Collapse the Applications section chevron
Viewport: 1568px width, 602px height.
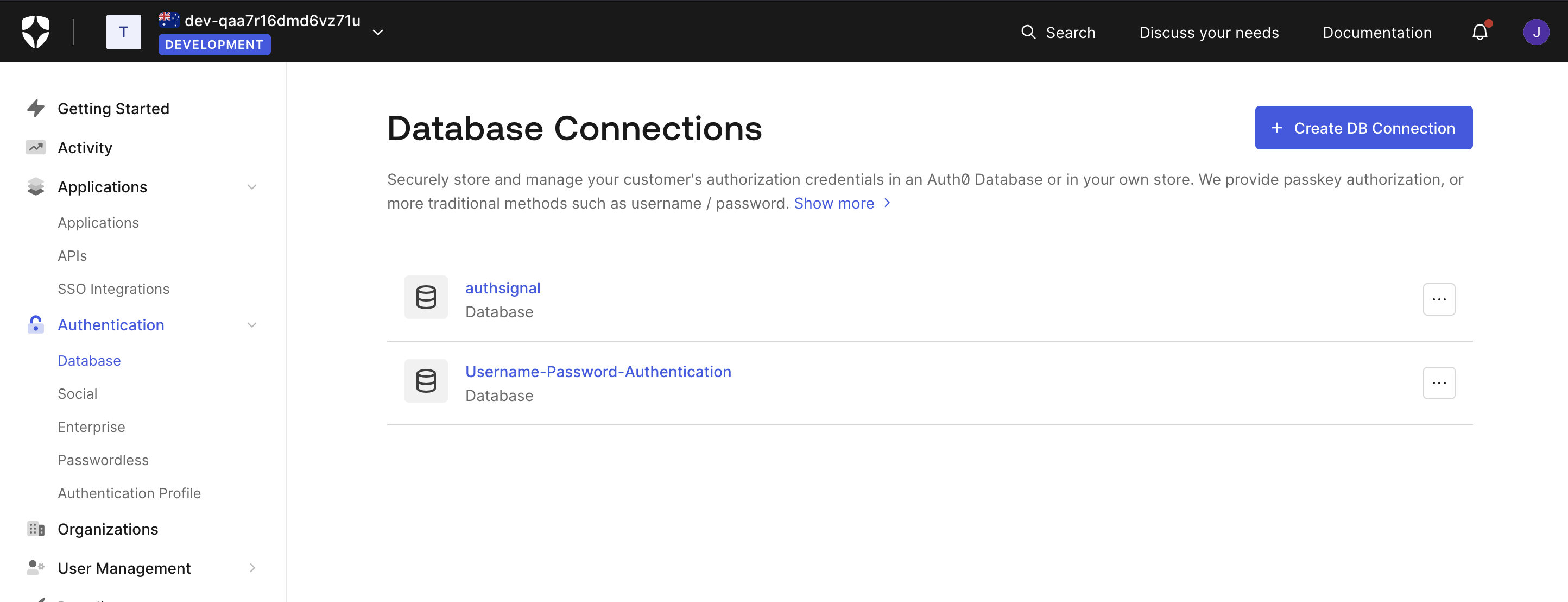point(252,186)
